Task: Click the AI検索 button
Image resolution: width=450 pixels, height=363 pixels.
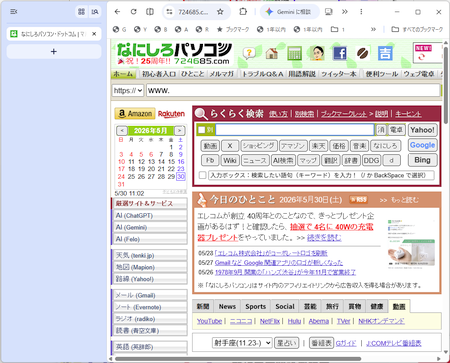Action: click(283, 160)
